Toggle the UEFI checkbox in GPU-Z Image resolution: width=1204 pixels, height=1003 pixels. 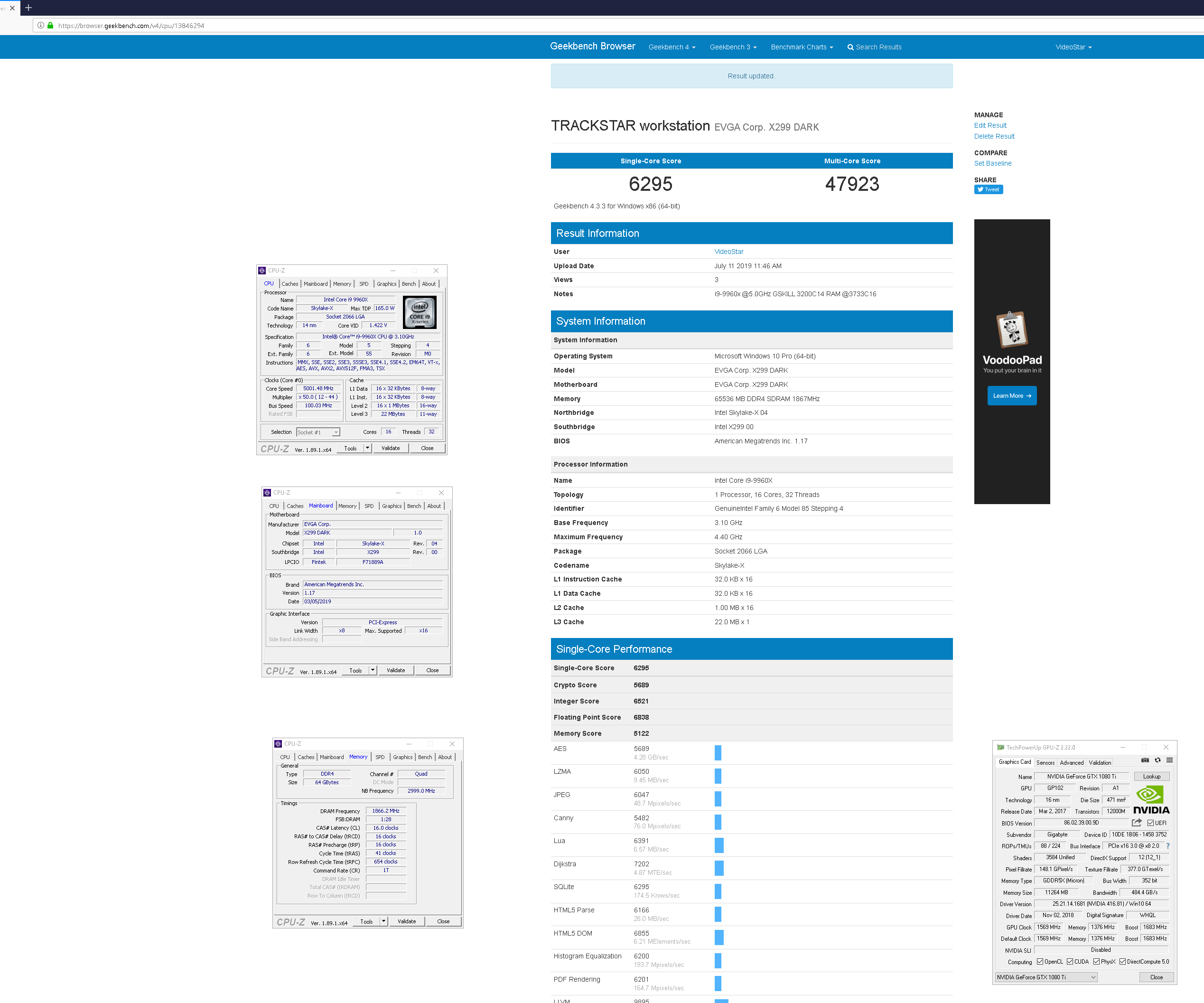pyautogui.click(x=1151, y=823)
